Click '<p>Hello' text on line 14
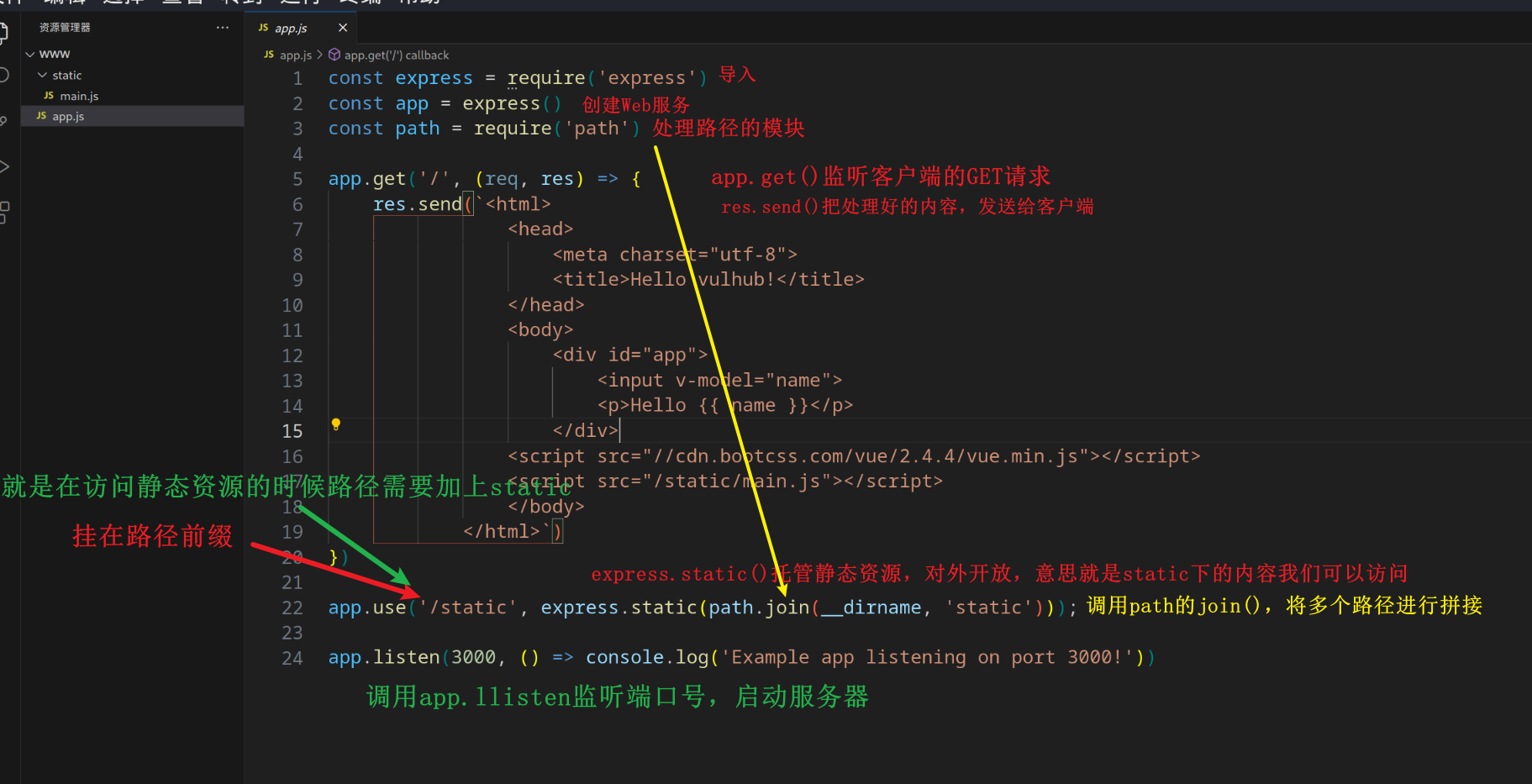Image resolution: width=1532 pixels, height=784 pixels. pyautogui.click(x=642, y=406)
